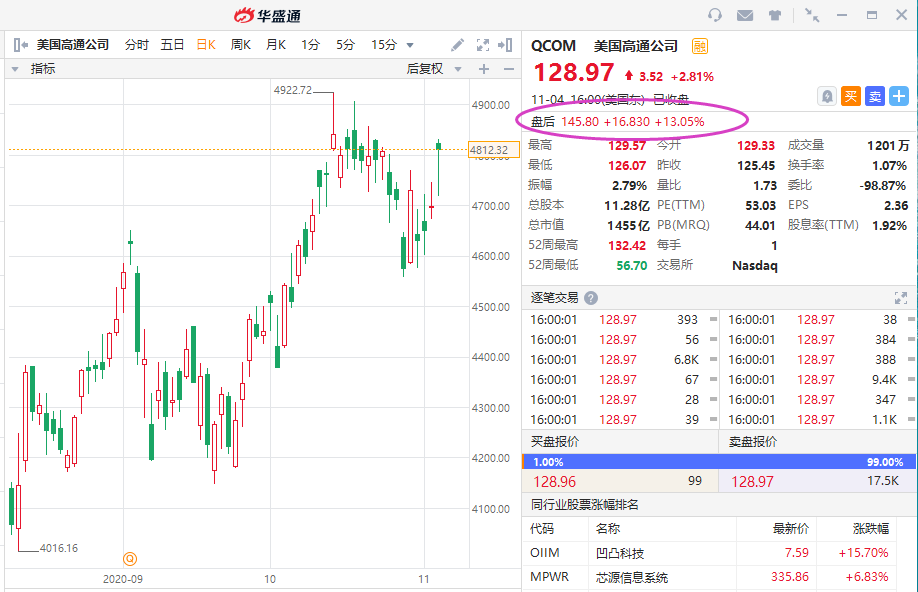Click the 总市值 1455亿 value
Viewport: 918px width, 592px height.
[x=628, y=225]
